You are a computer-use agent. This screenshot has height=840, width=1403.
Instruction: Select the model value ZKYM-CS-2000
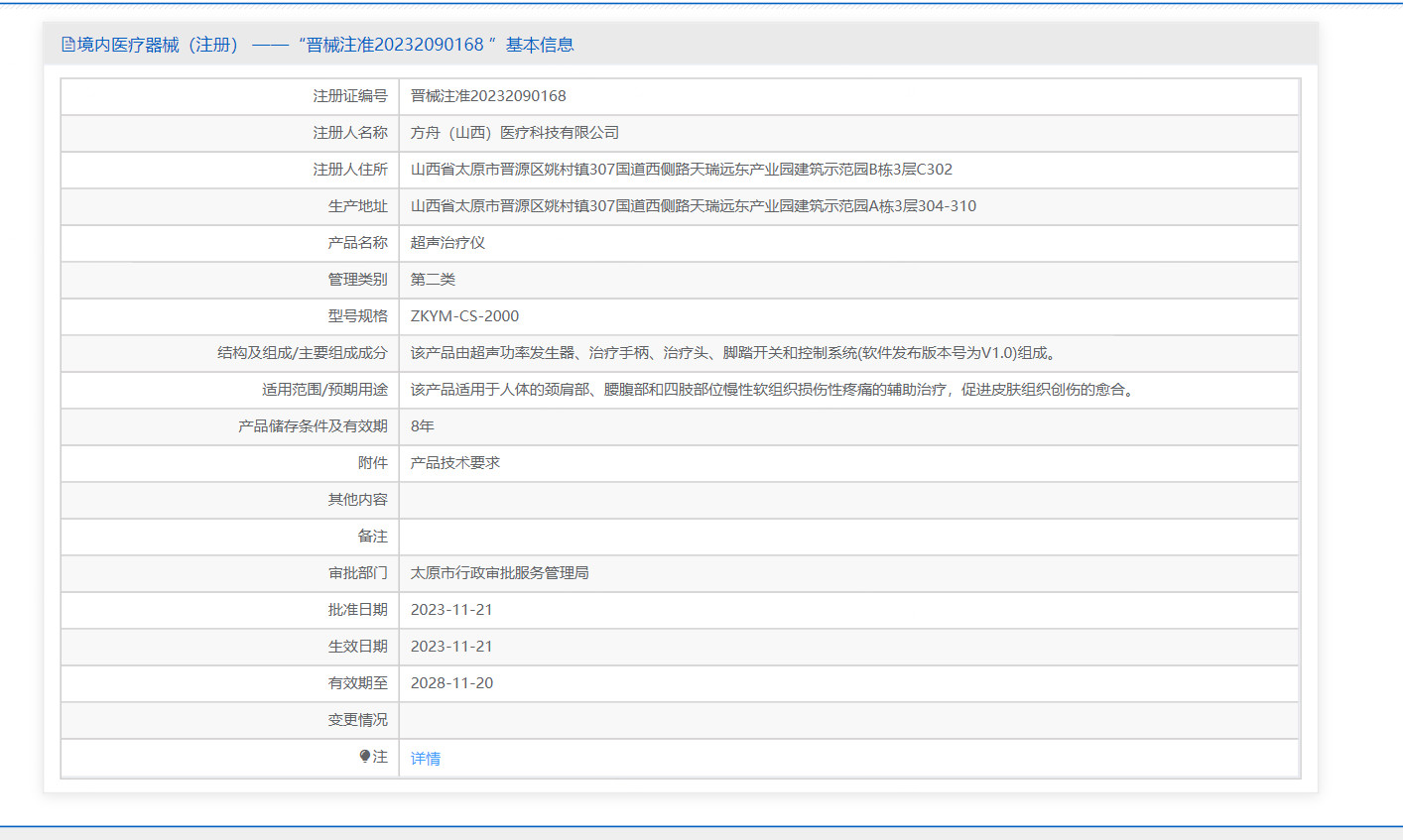click(464, 316)
